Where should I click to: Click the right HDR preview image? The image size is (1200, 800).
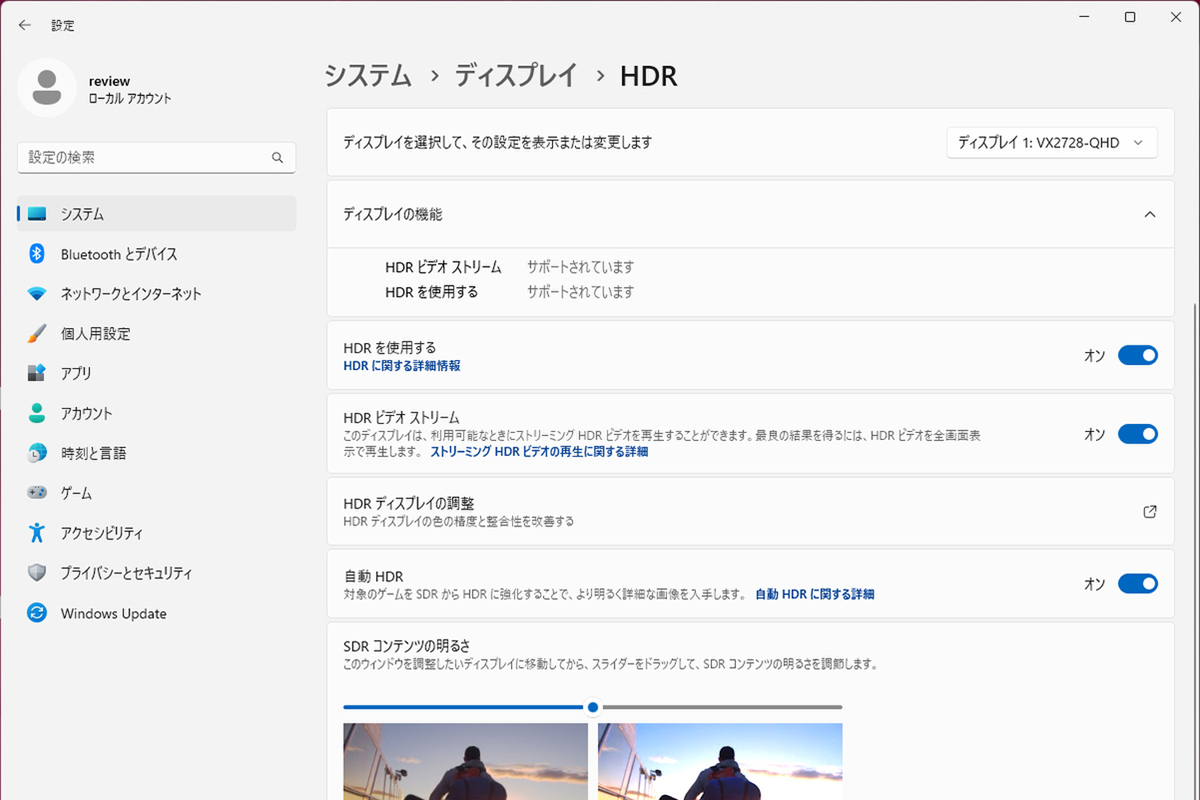pyautogui.click(x=720, y=761)
